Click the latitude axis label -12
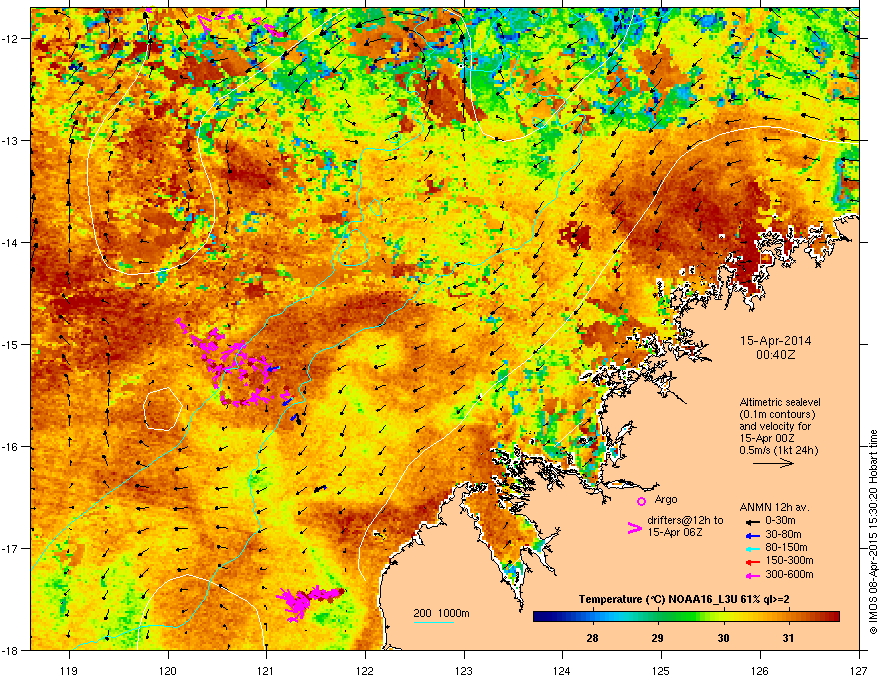This screenshot has height=680, width=880. pos(11,38)
